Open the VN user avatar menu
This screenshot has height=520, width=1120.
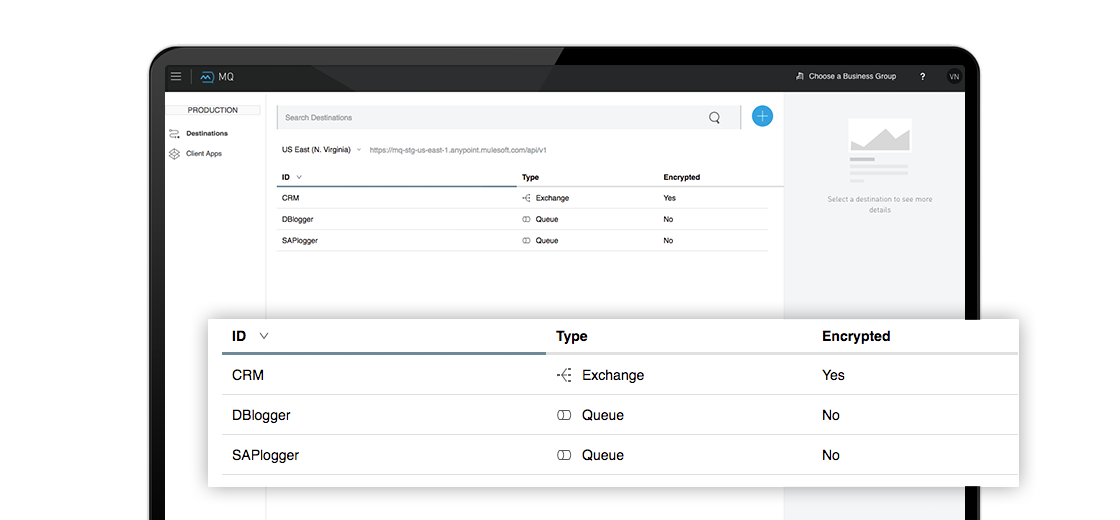(953, 76)
